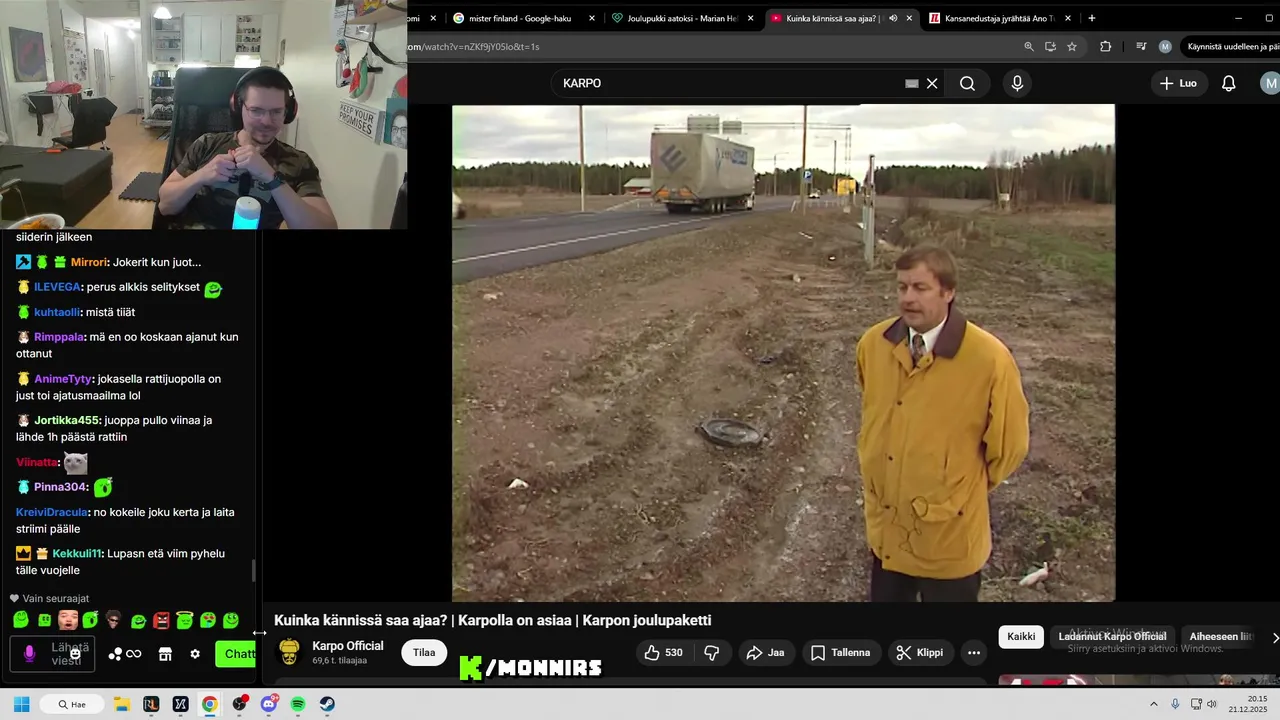
Task: Open chatter Jortikka455's username
Action: tap(67, 420)
